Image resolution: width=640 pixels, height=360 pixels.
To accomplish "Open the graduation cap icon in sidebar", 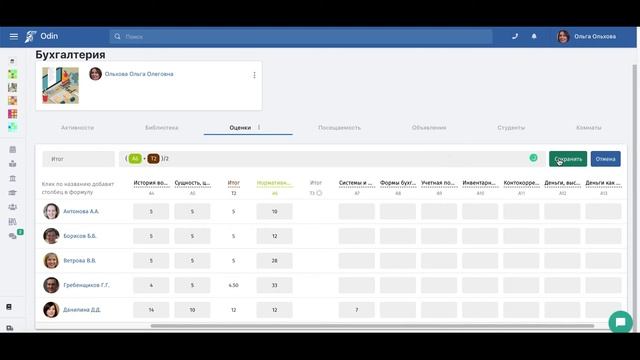I will [13, 193].
